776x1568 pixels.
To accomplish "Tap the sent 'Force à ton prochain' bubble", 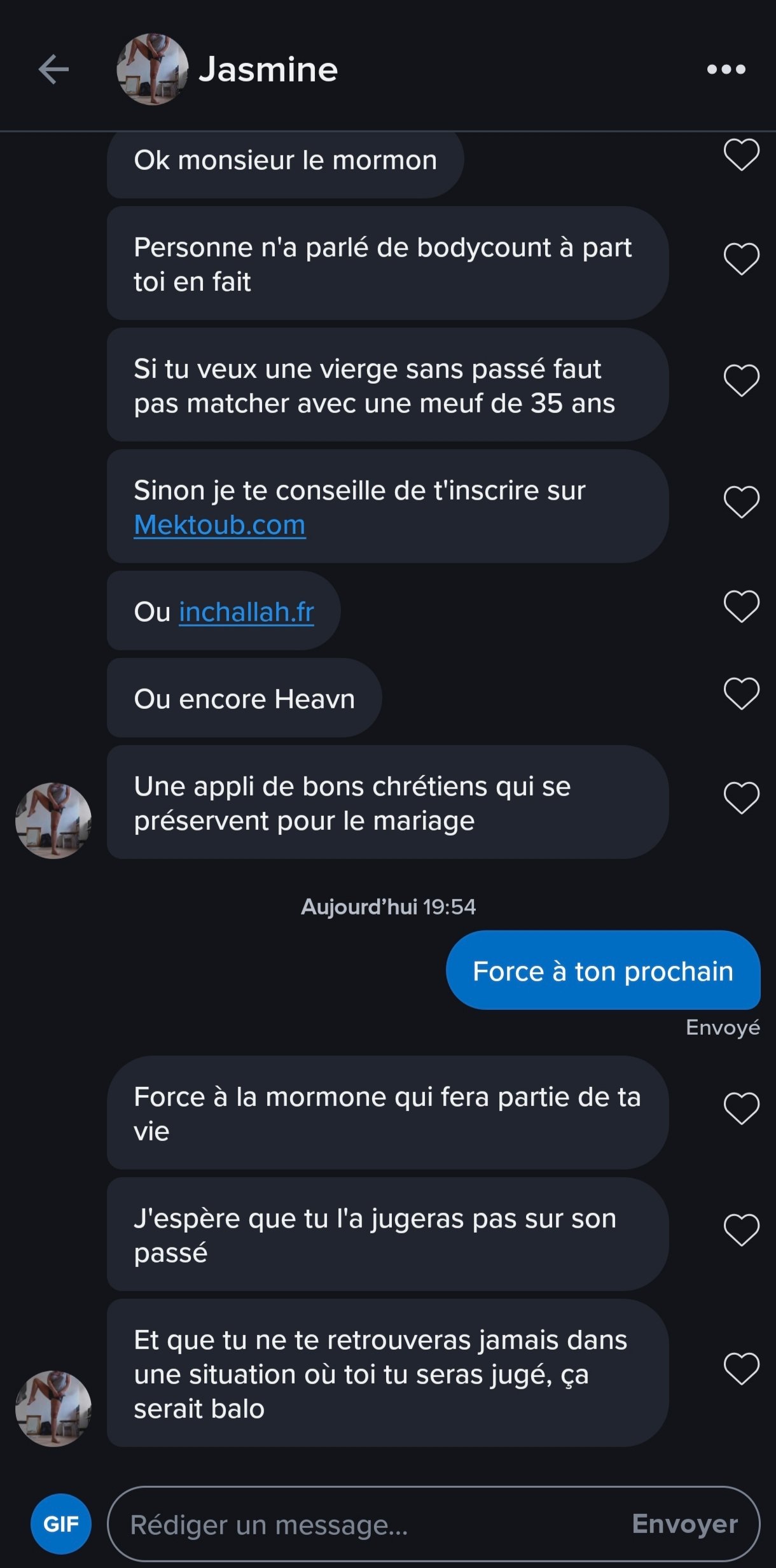I will [603, 970].
